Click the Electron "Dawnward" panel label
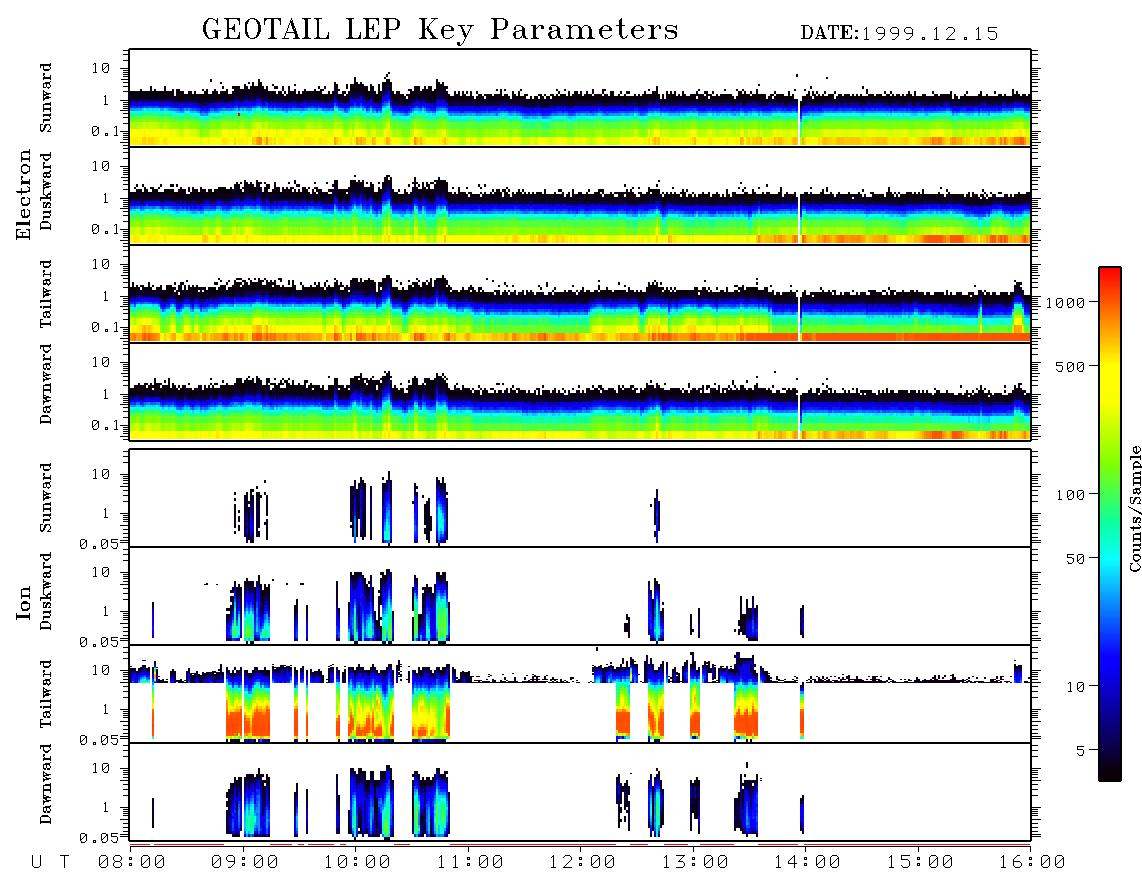1142x880 pixels. (46, 384)
